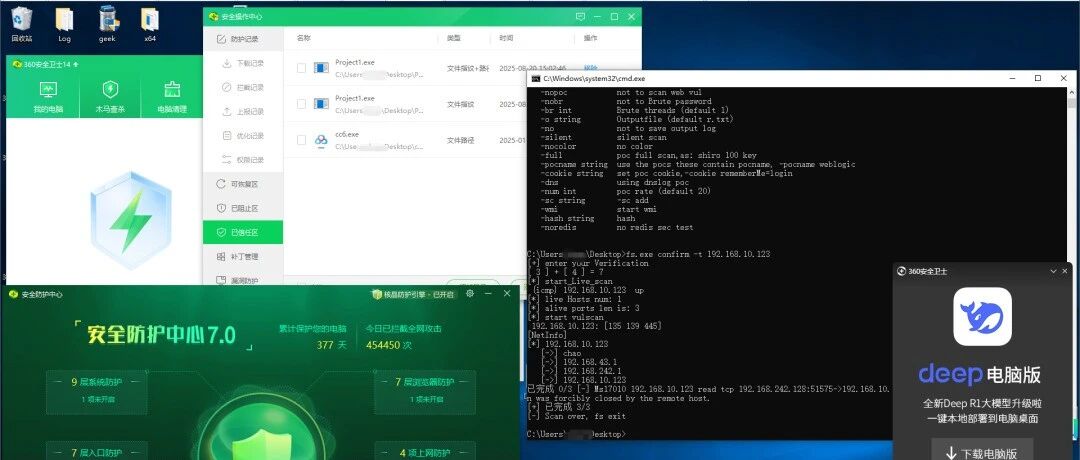The image size is (1080, 460).
Task: Open 拦截记录 in the sidebar
Action: point(243,87)
